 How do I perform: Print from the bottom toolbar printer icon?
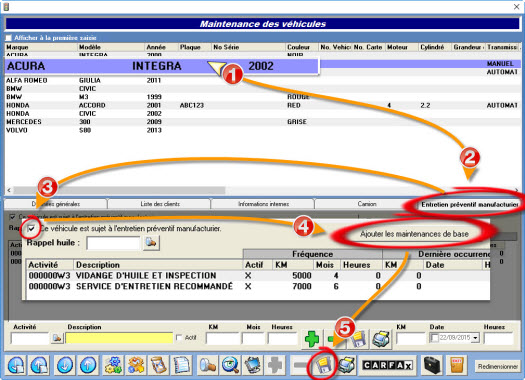347,365
